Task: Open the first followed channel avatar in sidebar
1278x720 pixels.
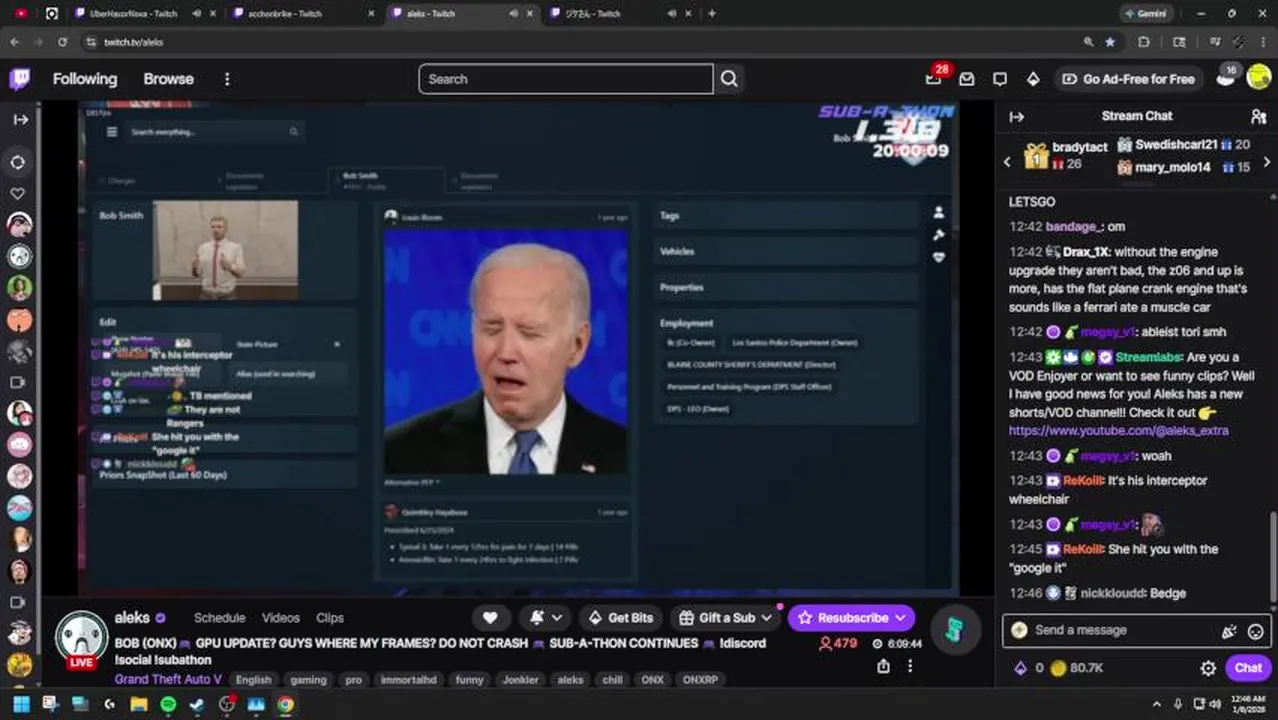Action: click(19, 225)
